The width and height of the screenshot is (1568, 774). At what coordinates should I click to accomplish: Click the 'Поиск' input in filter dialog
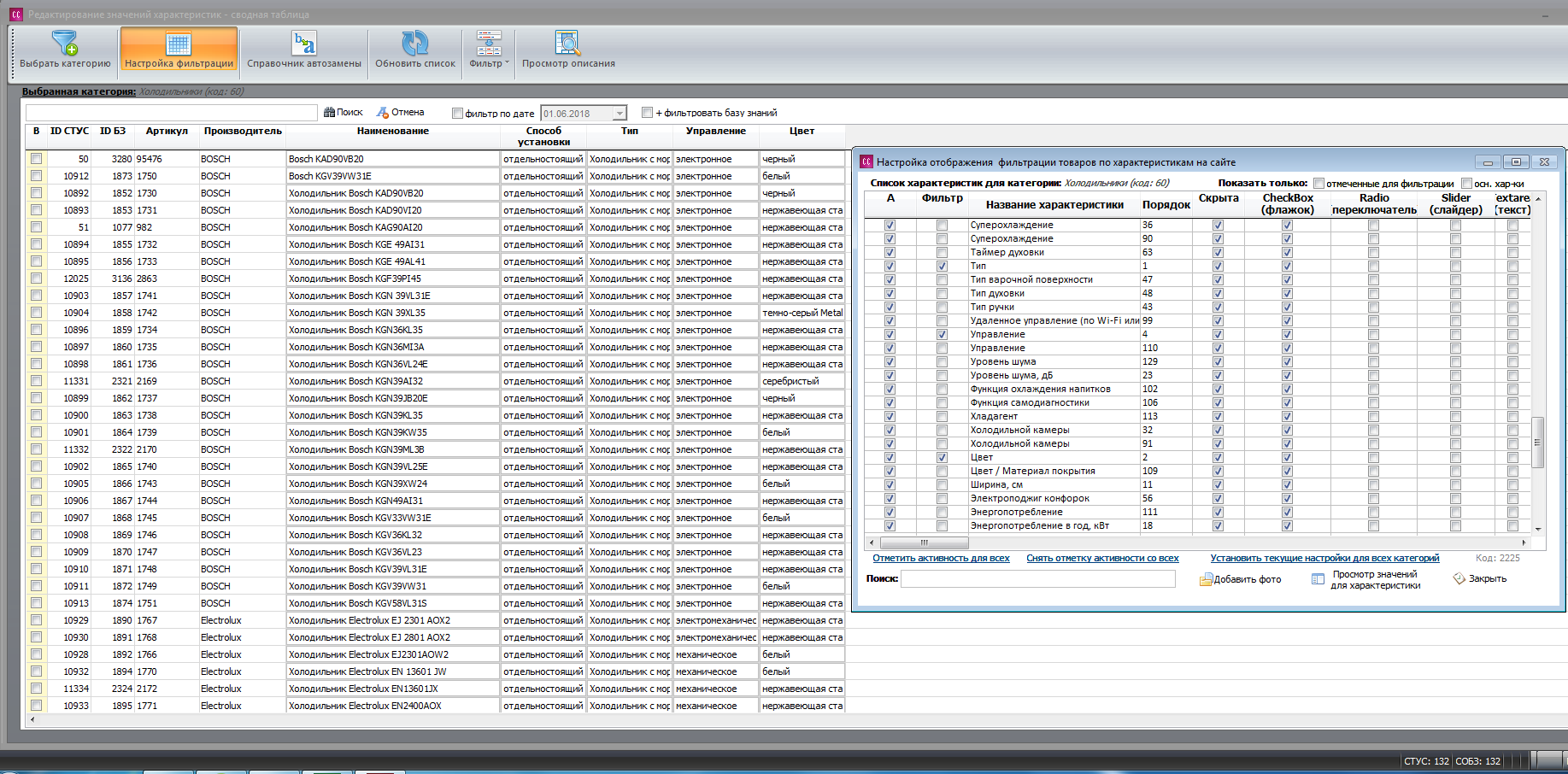[x=1038, y=578]
